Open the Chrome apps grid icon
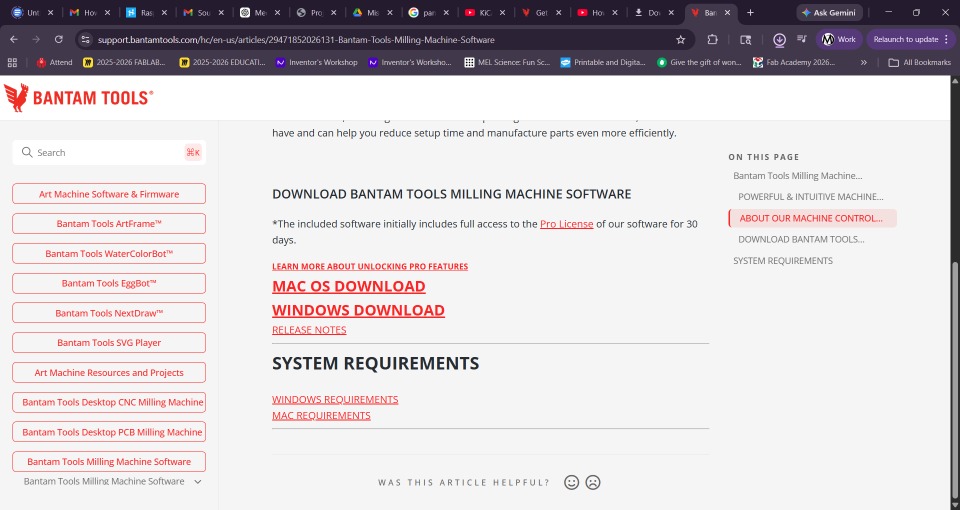The image size is (960, 510). (12, 62)
